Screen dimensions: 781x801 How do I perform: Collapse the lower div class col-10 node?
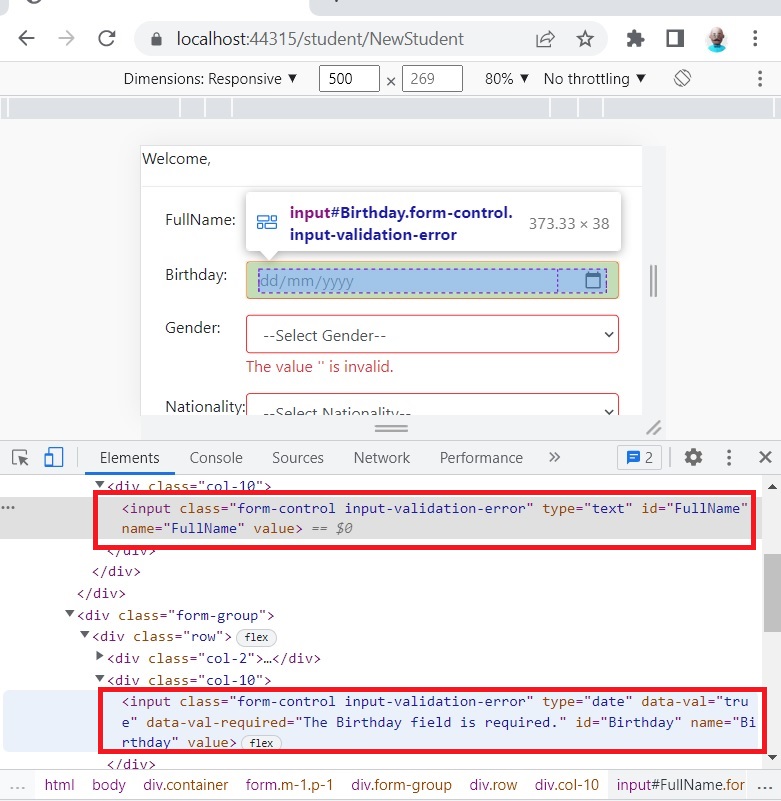tap(100, 679)
